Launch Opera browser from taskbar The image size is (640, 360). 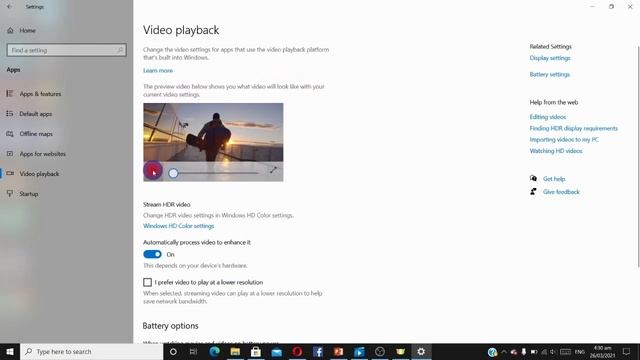[x=297, y=351]
